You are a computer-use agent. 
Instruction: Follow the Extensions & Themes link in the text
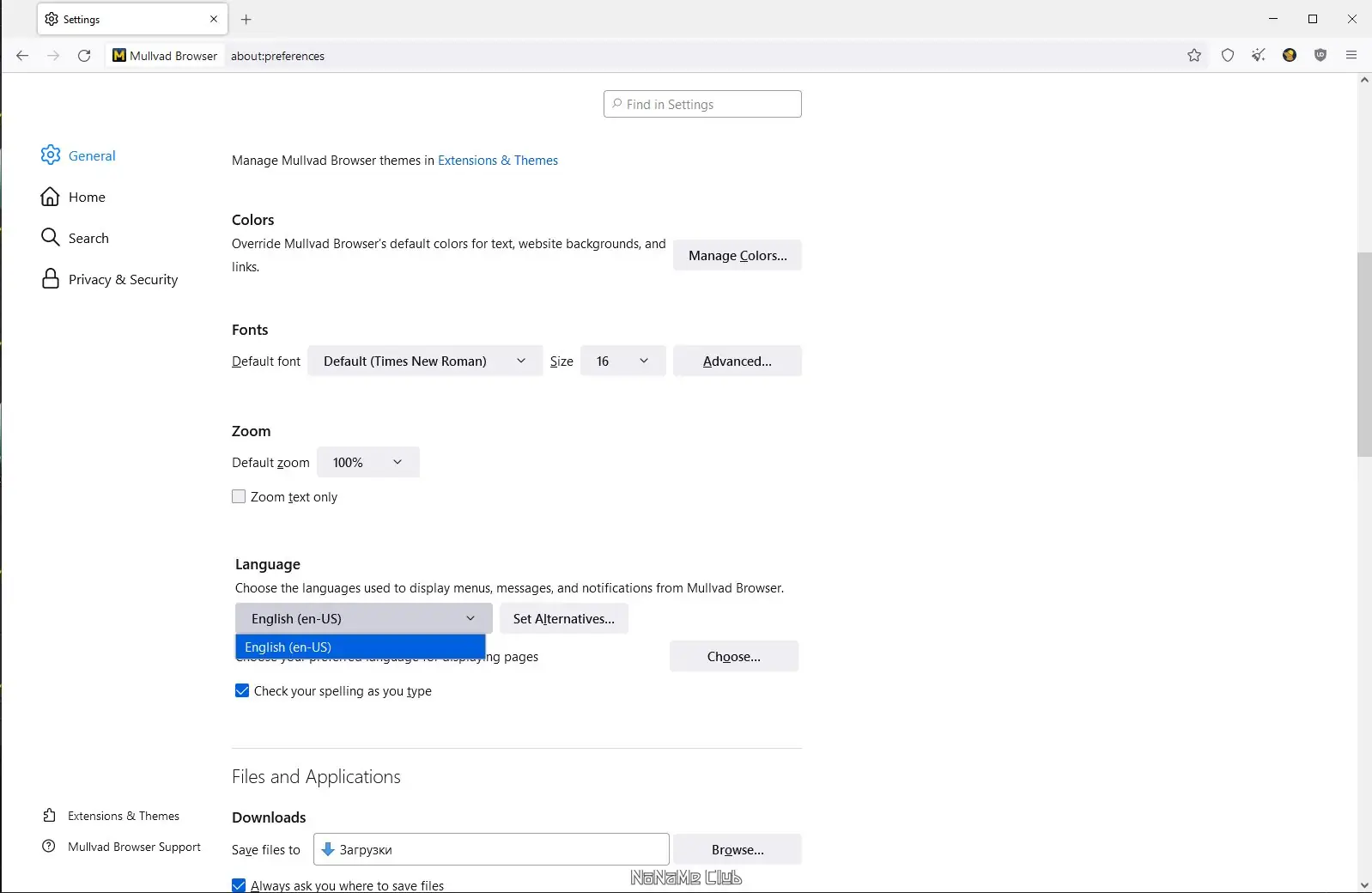498,161
